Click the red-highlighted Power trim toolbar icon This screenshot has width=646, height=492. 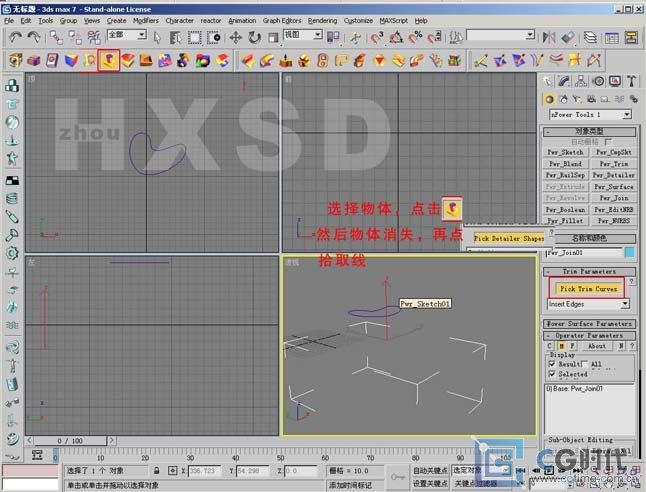[109, 60]
